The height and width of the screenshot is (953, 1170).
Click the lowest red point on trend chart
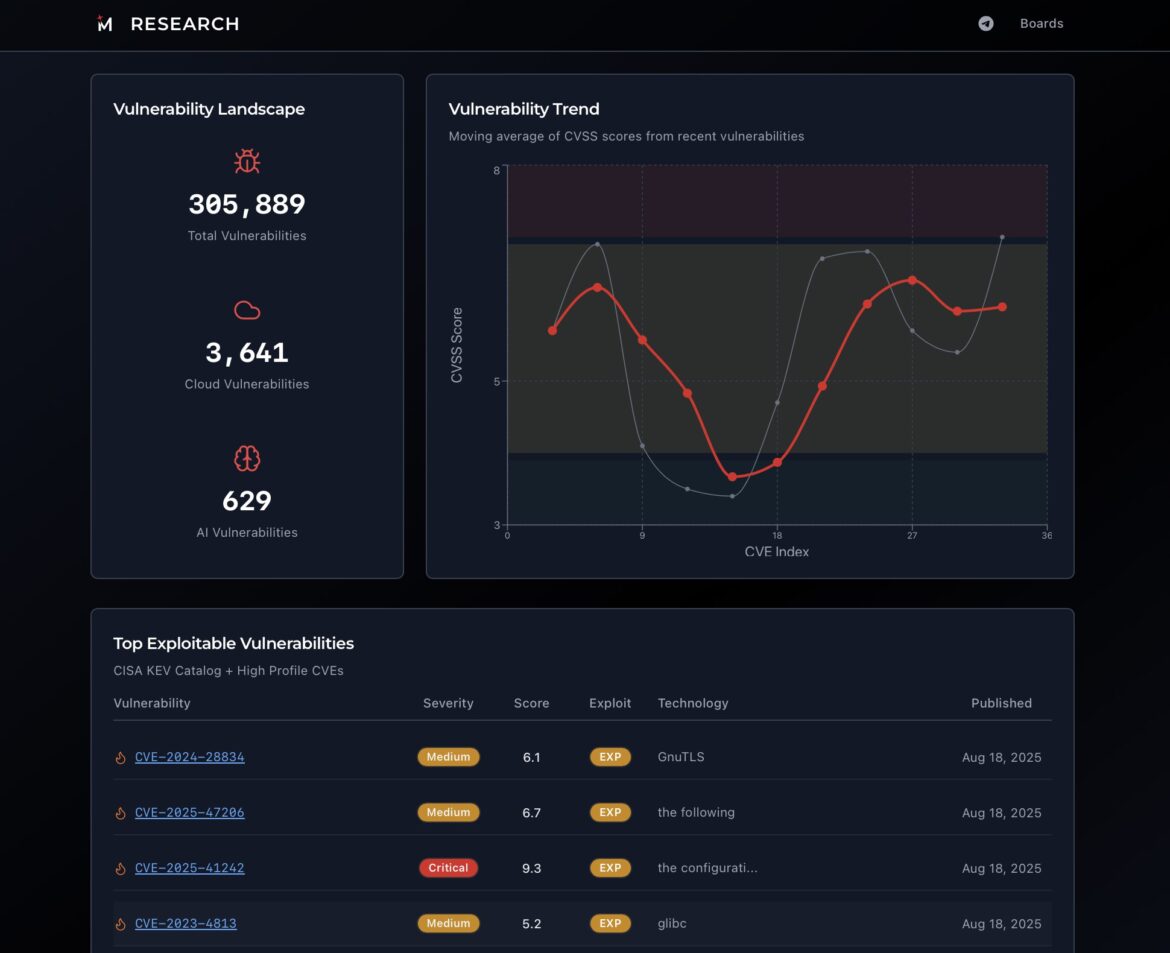click(732, 477)
